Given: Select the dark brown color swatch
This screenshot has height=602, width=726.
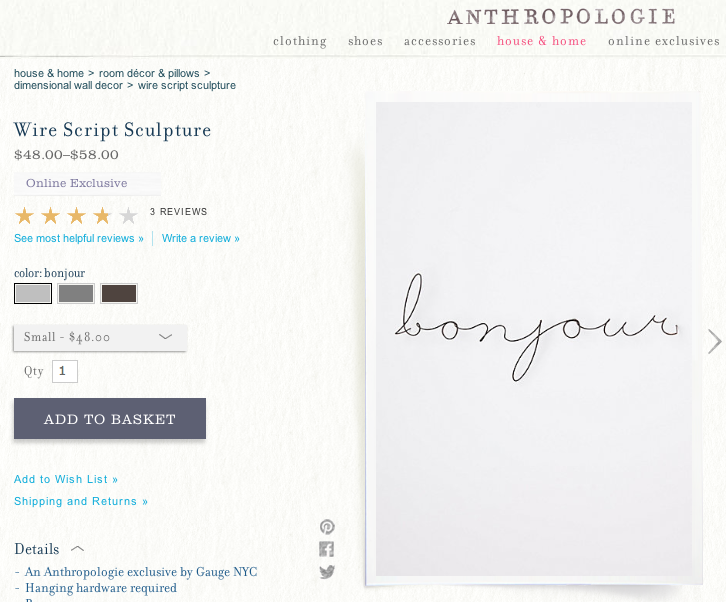Looking at the screenshot, I should 119,294.
